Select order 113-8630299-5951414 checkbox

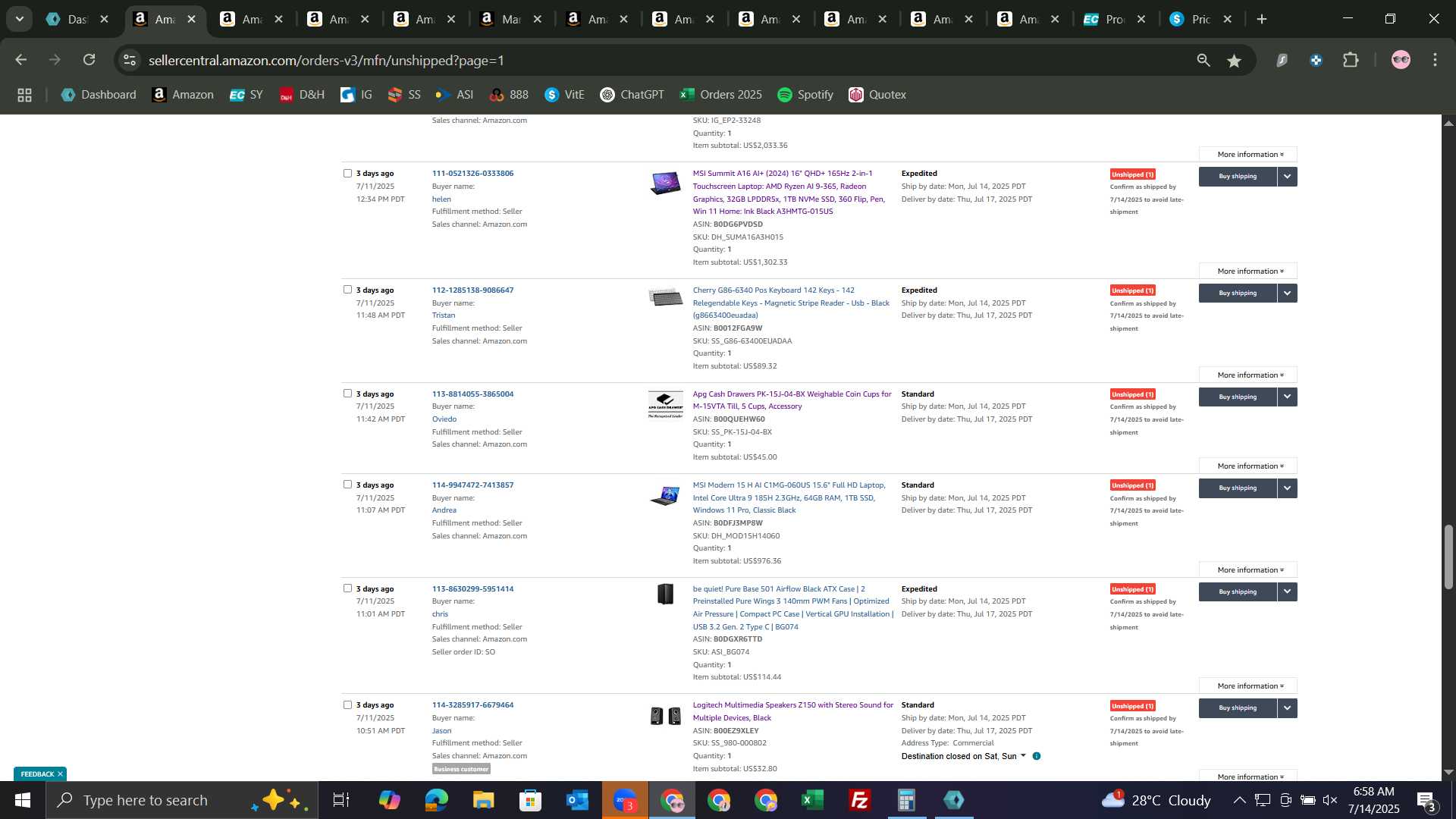pos(347,588)
